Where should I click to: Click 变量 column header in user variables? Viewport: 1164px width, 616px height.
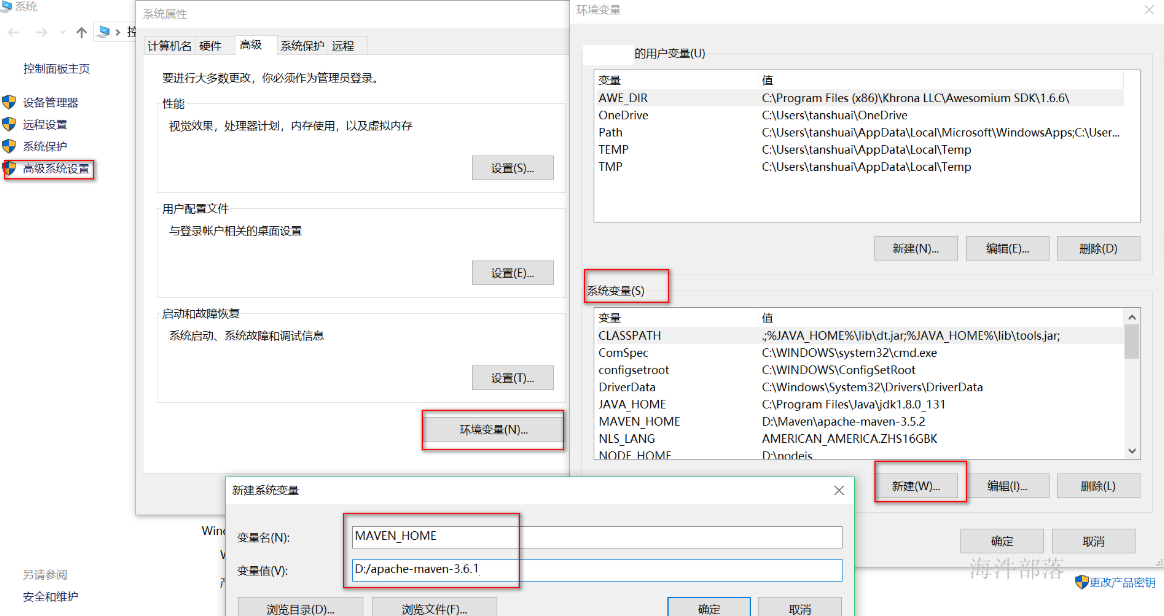coord(609,80)
